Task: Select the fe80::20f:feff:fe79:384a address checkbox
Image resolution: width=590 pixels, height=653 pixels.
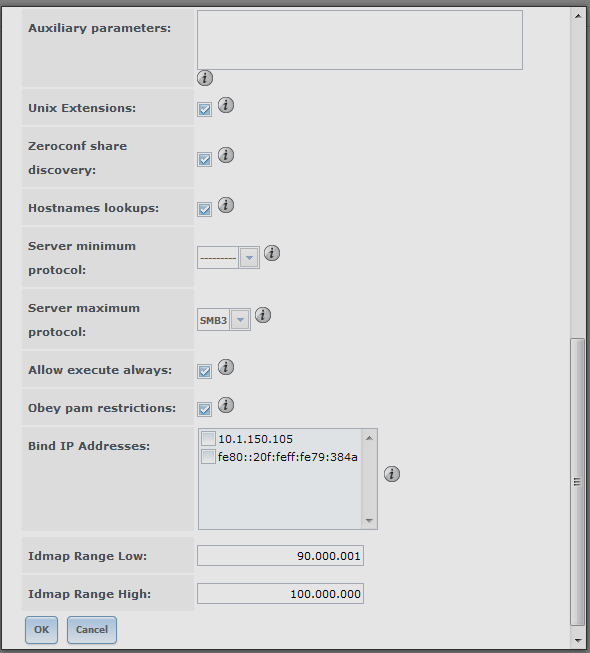Action: (208, 456)
